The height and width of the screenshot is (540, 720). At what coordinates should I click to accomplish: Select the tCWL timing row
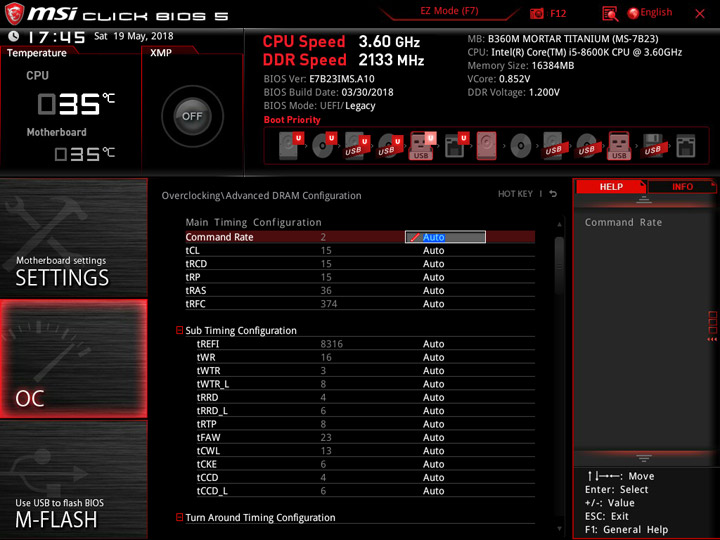coord(366,450)
